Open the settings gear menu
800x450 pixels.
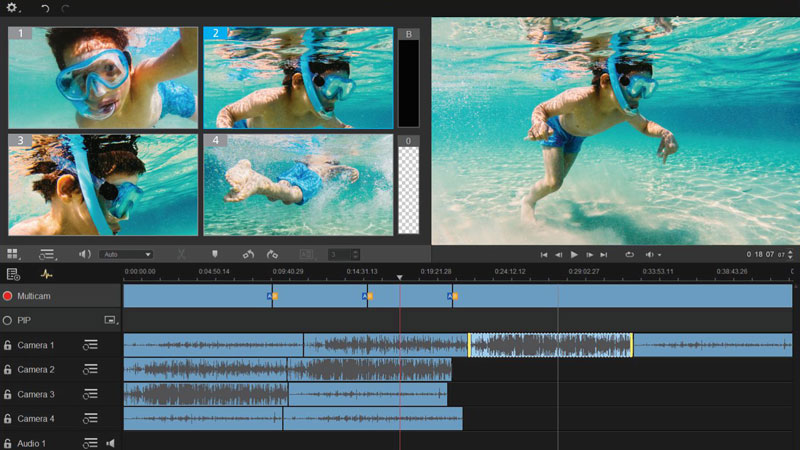pos(11,8)
